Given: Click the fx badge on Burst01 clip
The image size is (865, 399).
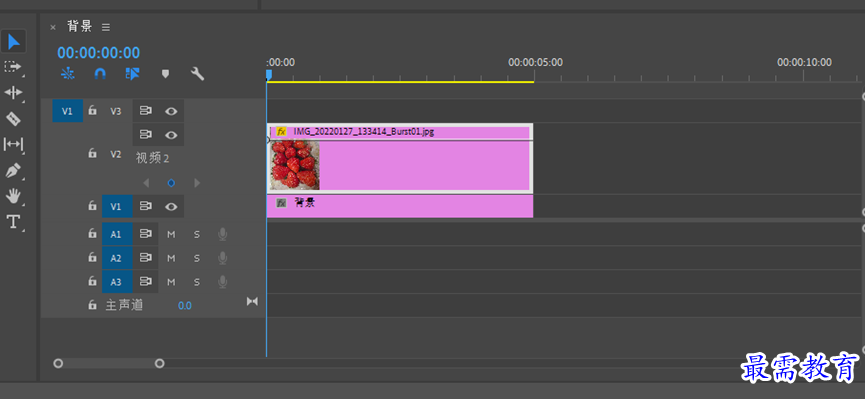Looking at the screenshot, I should tap(281, 132).
